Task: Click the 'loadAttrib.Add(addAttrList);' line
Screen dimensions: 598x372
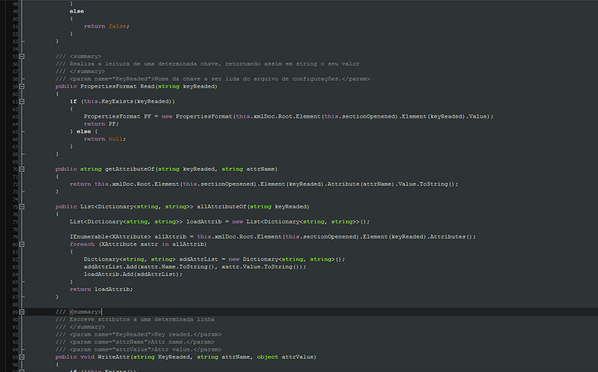Action: click(133, 274)
